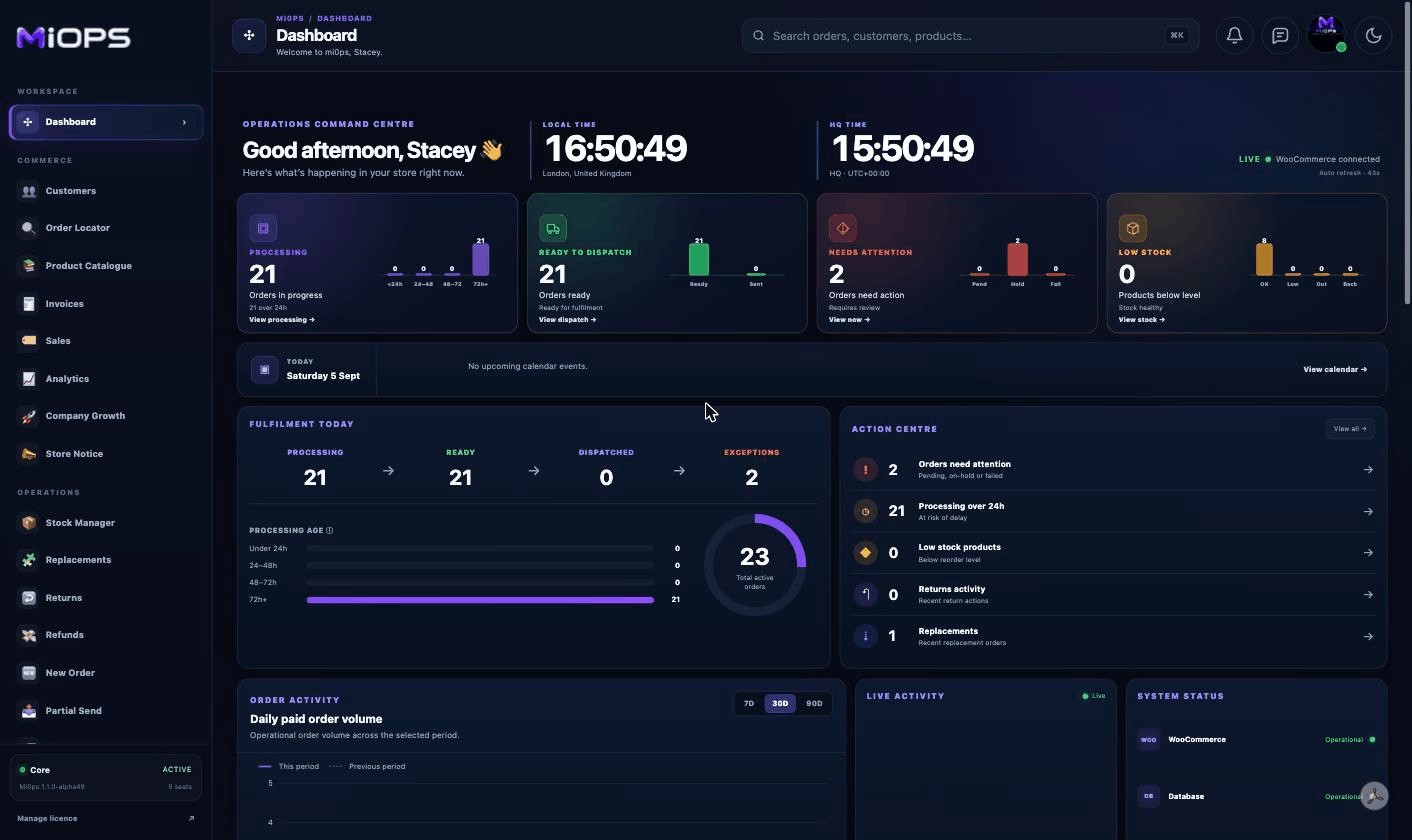This screenshot has width=1412, height=840.
Task: Click the Analytics chart icon
Action: (x=28, y=379)
